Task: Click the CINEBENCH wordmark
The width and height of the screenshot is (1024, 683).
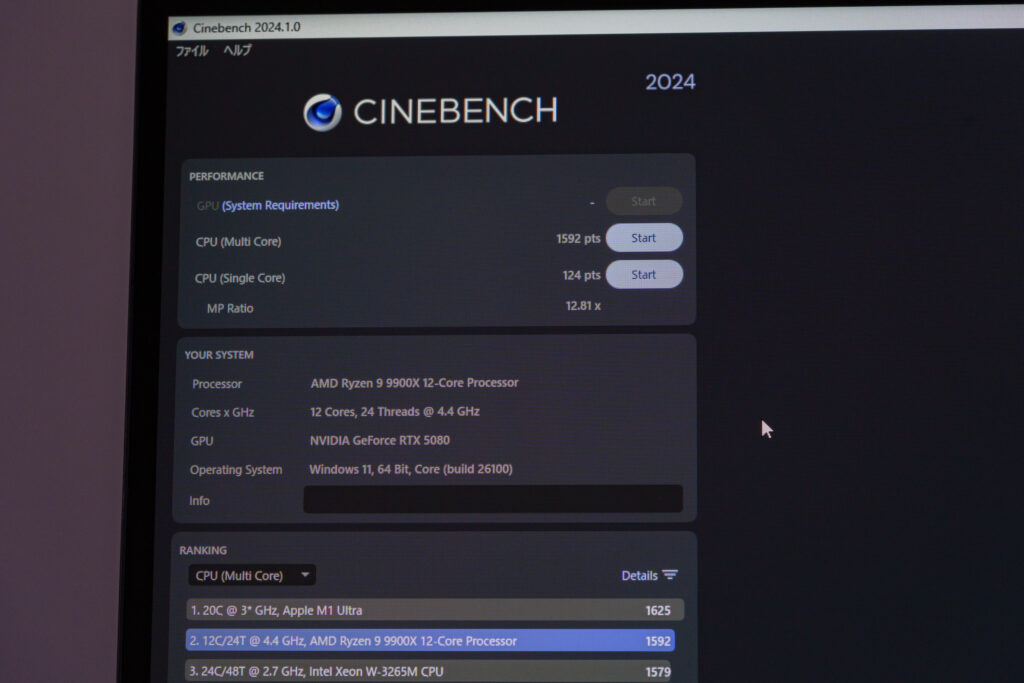Action: (x=455, y=111)
